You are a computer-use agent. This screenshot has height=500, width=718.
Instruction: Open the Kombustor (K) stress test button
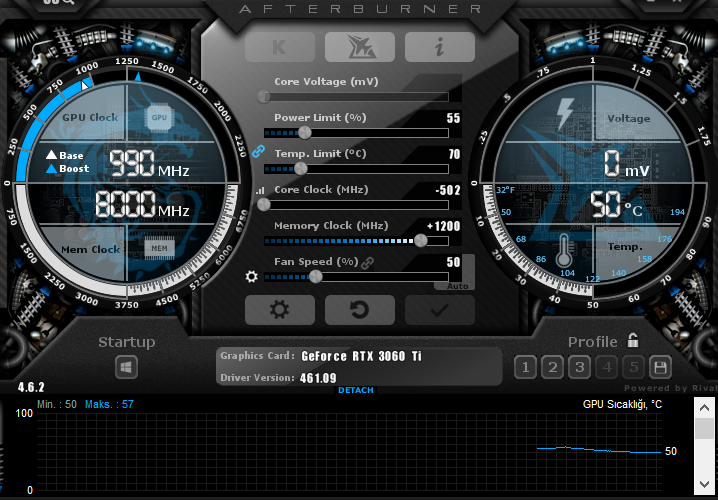tap(280, 47)
